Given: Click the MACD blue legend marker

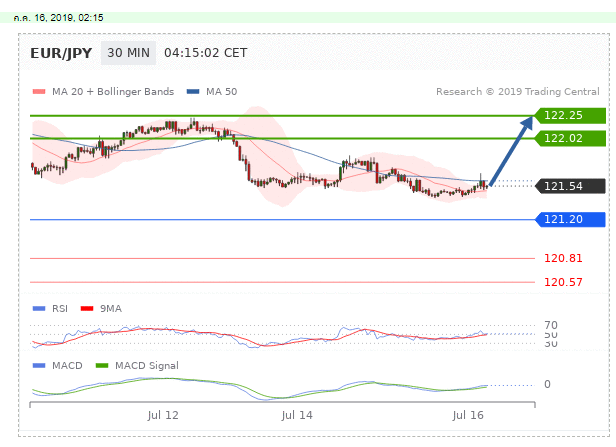Looking at the screenshot, I should point(38,364).
